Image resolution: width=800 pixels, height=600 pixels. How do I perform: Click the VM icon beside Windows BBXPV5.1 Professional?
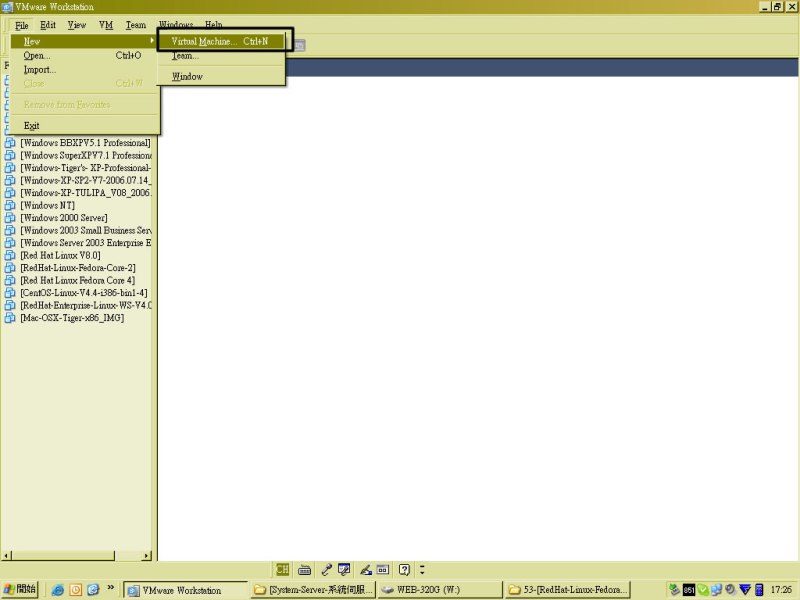(10, 143)
